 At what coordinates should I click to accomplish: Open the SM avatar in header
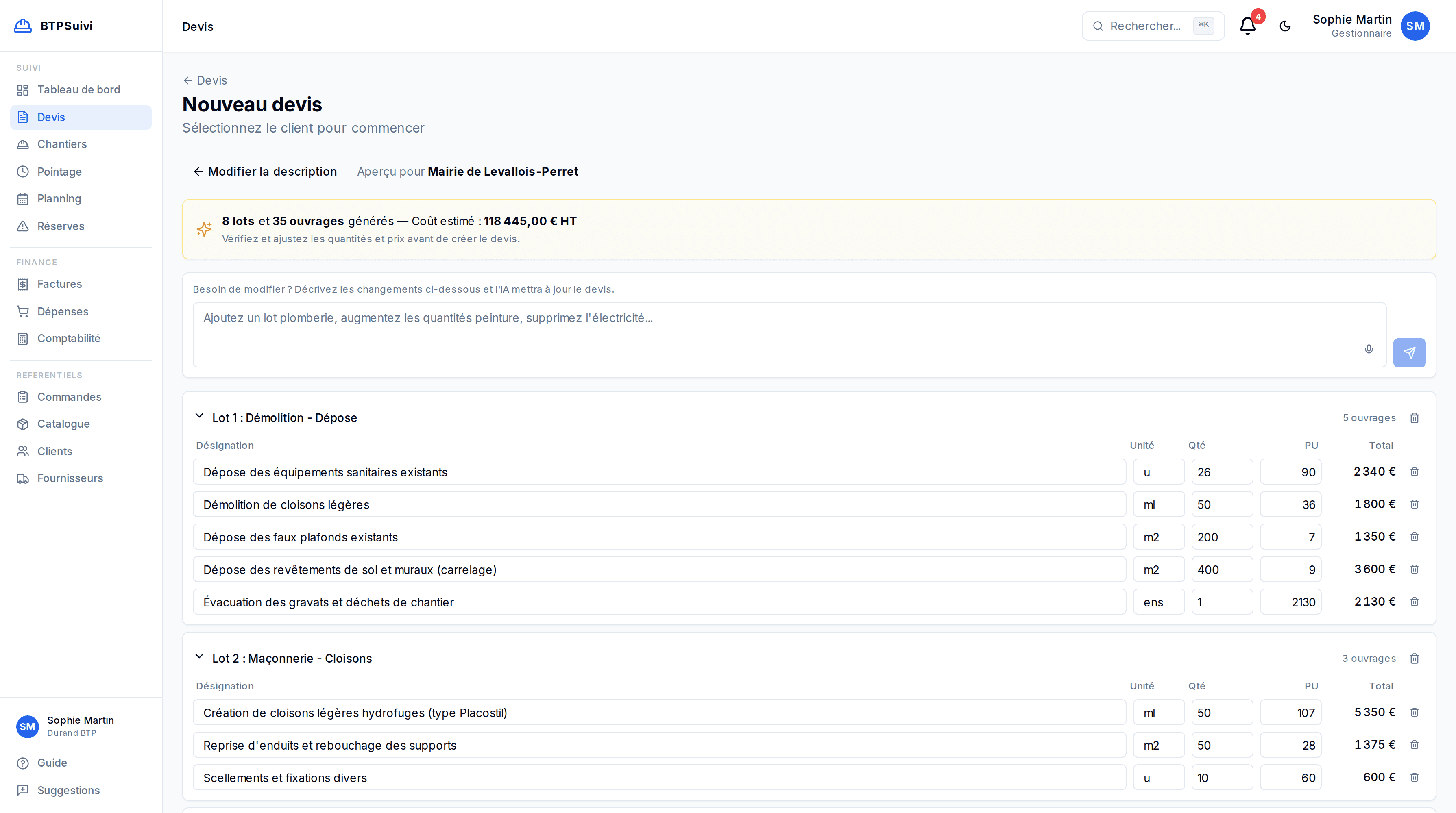(x=1415, y=26)
